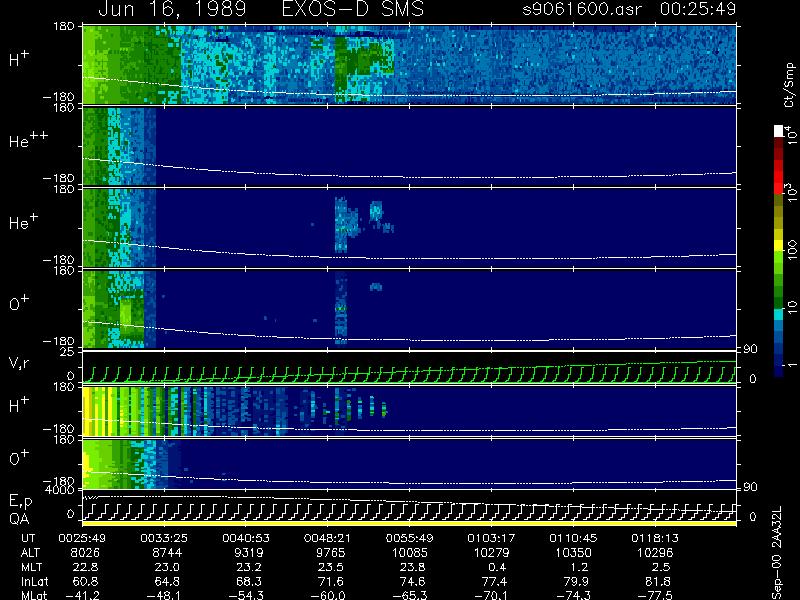800x600 pixels.
Task: Select the altitude value "10279"
Action: [x=491, y=553]
